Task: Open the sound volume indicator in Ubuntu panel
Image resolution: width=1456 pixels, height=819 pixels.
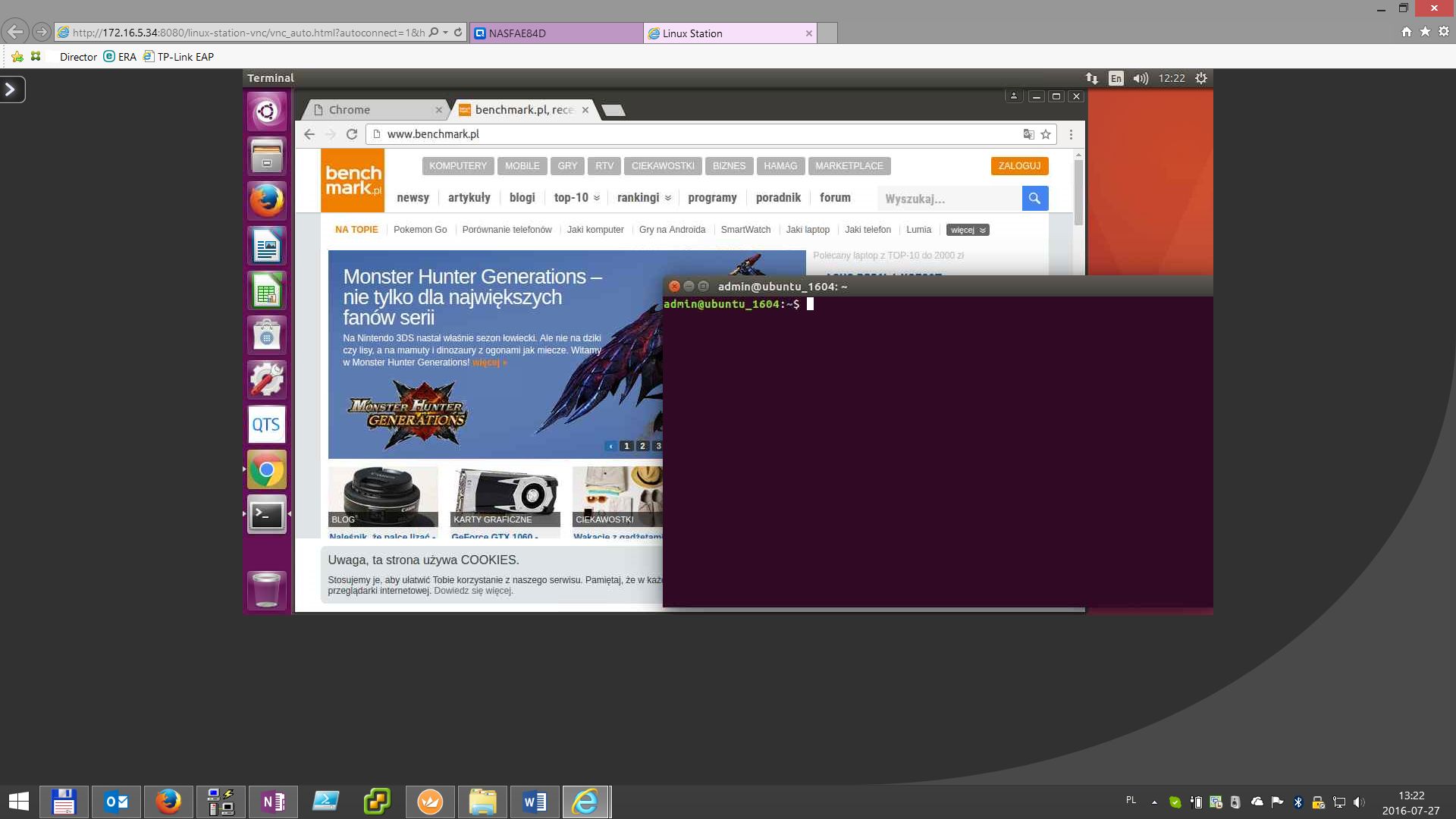Action: (1141, 78)
